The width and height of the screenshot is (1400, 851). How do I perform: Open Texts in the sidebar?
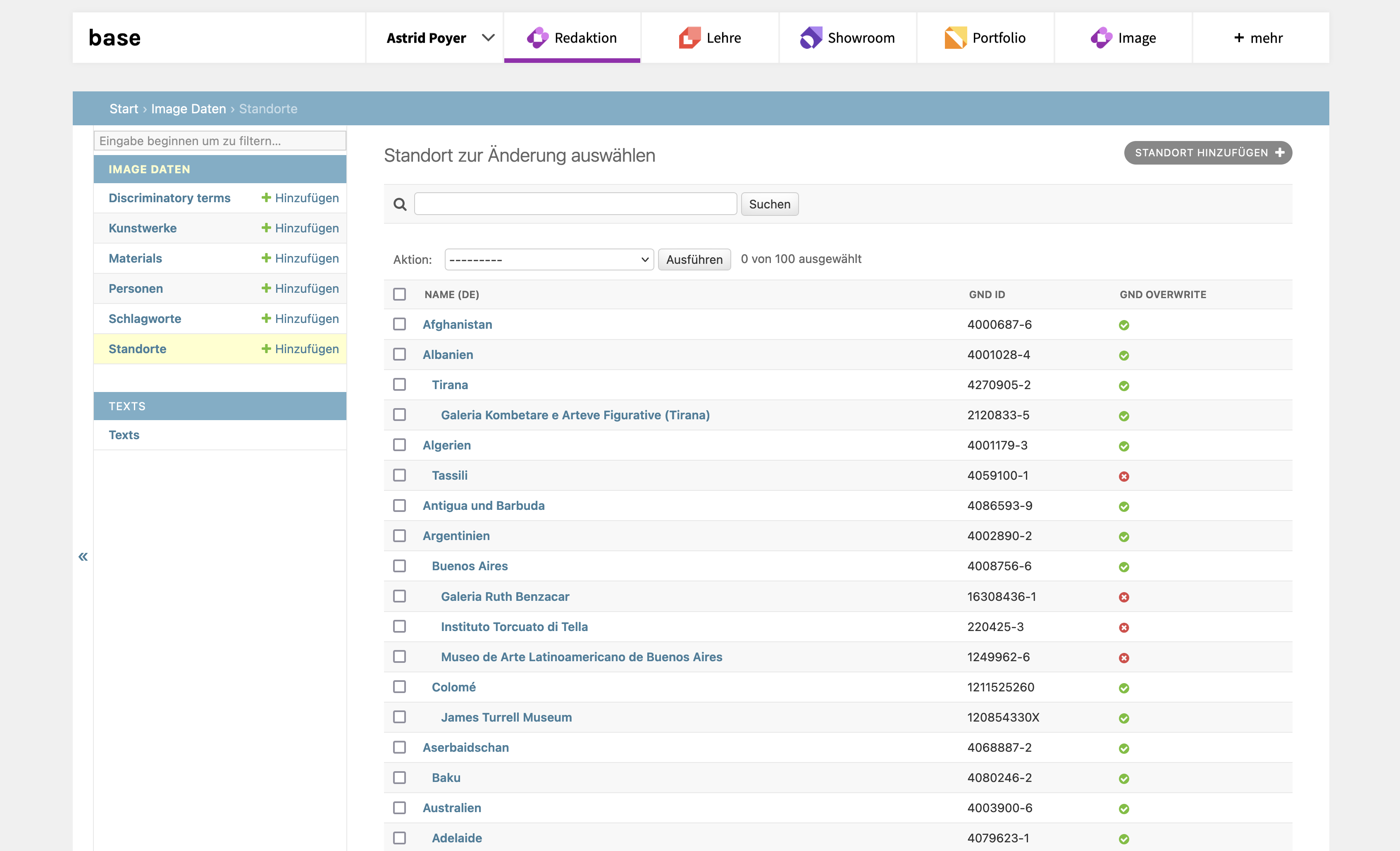pyautogui.click(x=124, y=435)
